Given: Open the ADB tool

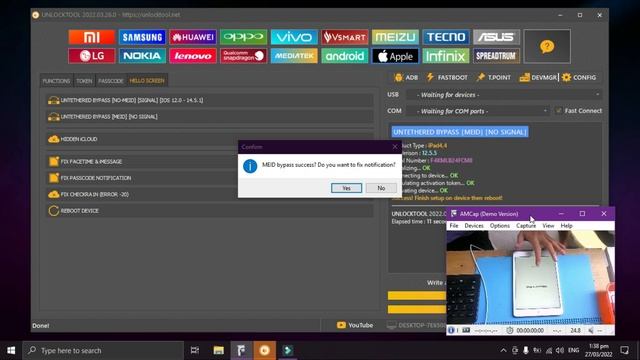Looking at the screenshot, I should tap(406, 77).
